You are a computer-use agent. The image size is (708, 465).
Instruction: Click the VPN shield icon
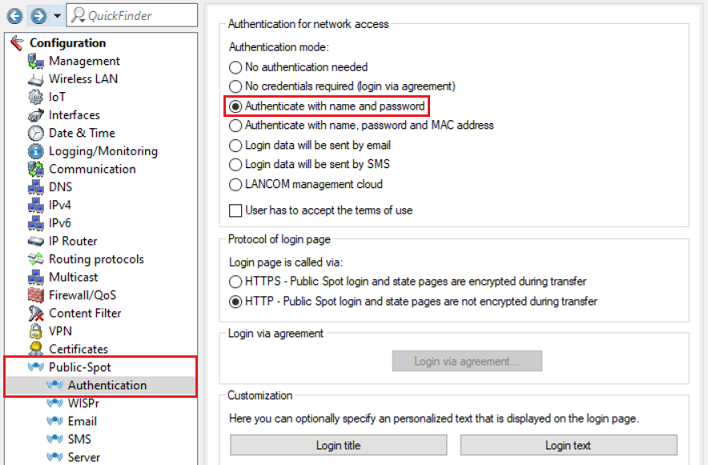35,331
